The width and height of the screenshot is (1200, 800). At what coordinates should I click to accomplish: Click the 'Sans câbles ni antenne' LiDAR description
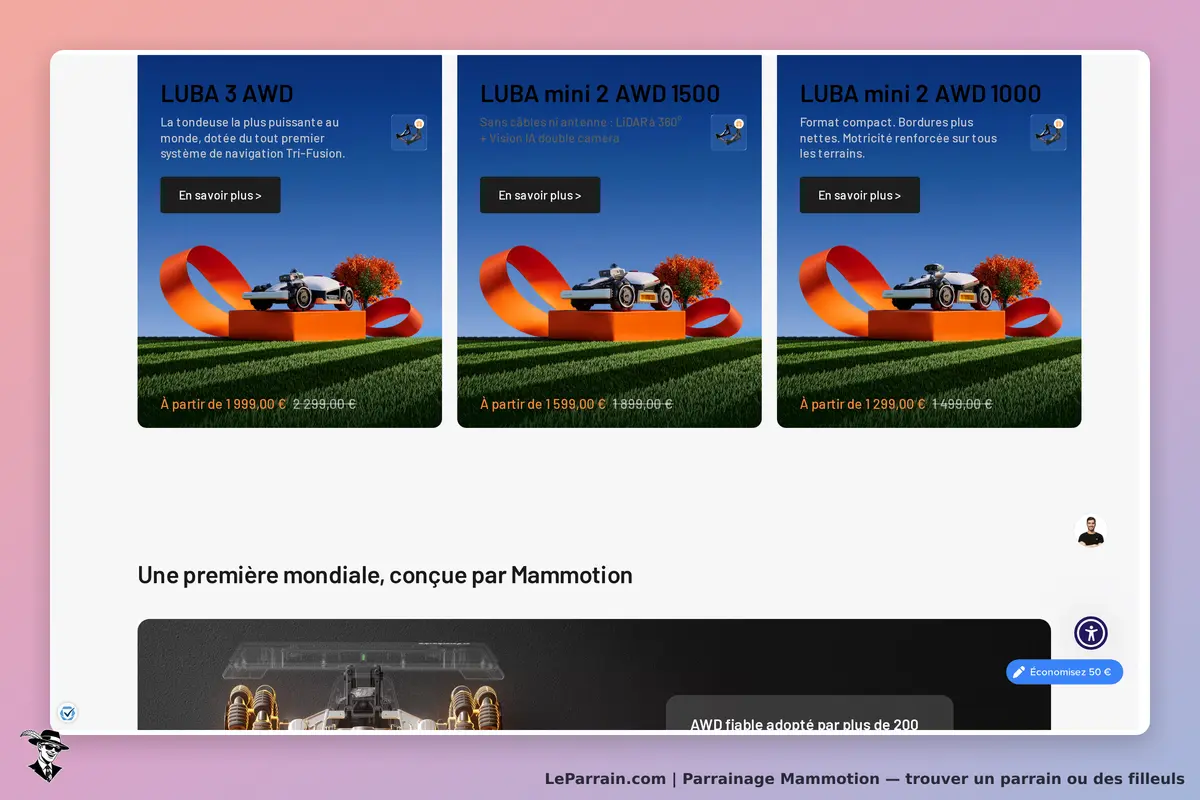coord(581,130)
